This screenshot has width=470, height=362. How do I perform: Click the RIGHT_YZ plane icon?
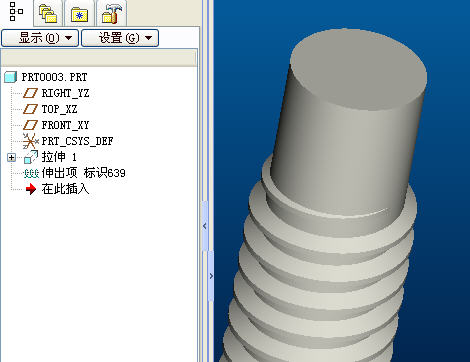point(30,93)
